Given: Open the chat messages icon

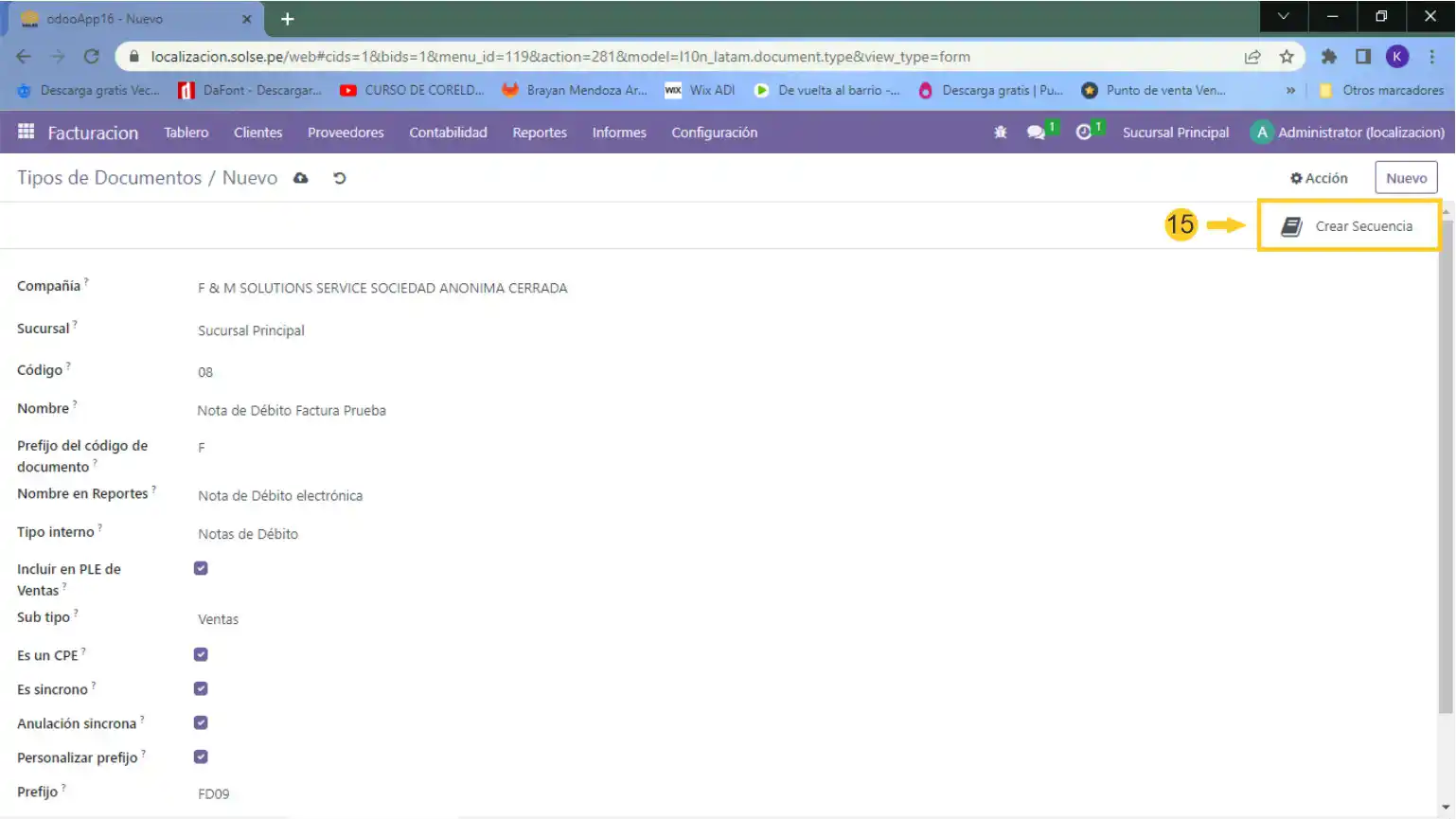Looking at the screenshot, I should [1036, 133].
